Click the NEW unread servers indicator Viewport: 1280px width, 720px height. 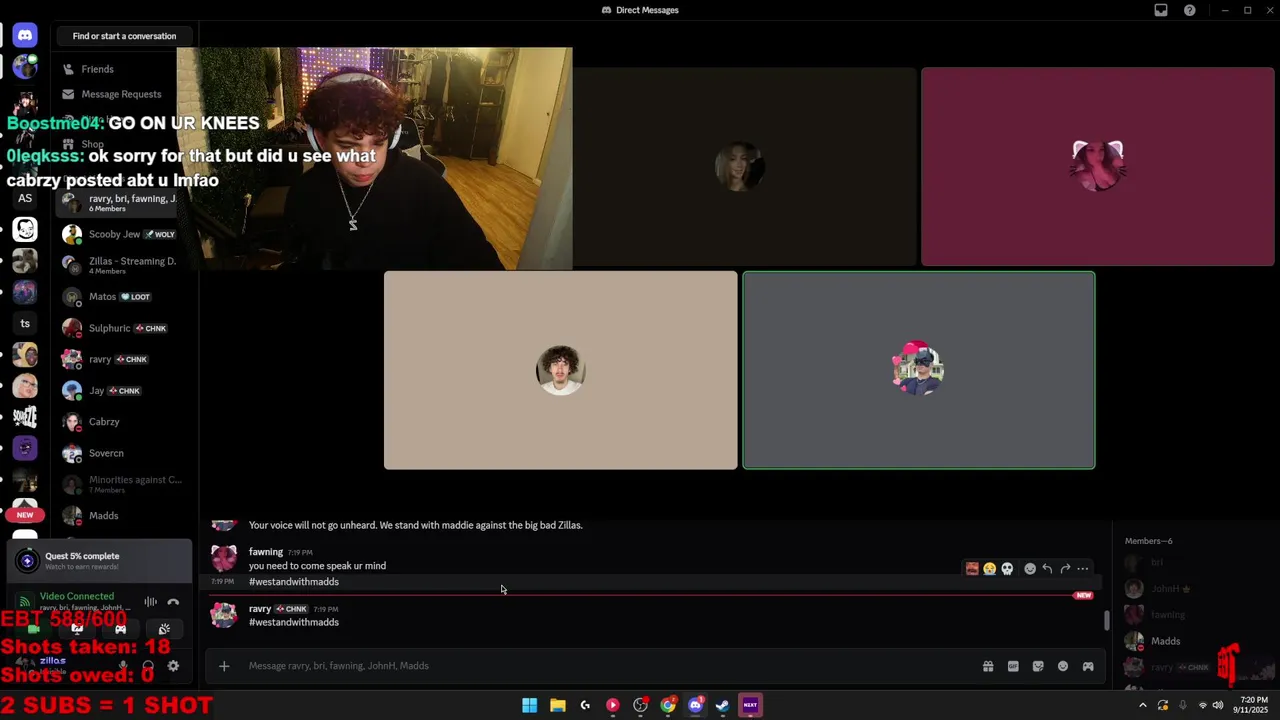25,515
